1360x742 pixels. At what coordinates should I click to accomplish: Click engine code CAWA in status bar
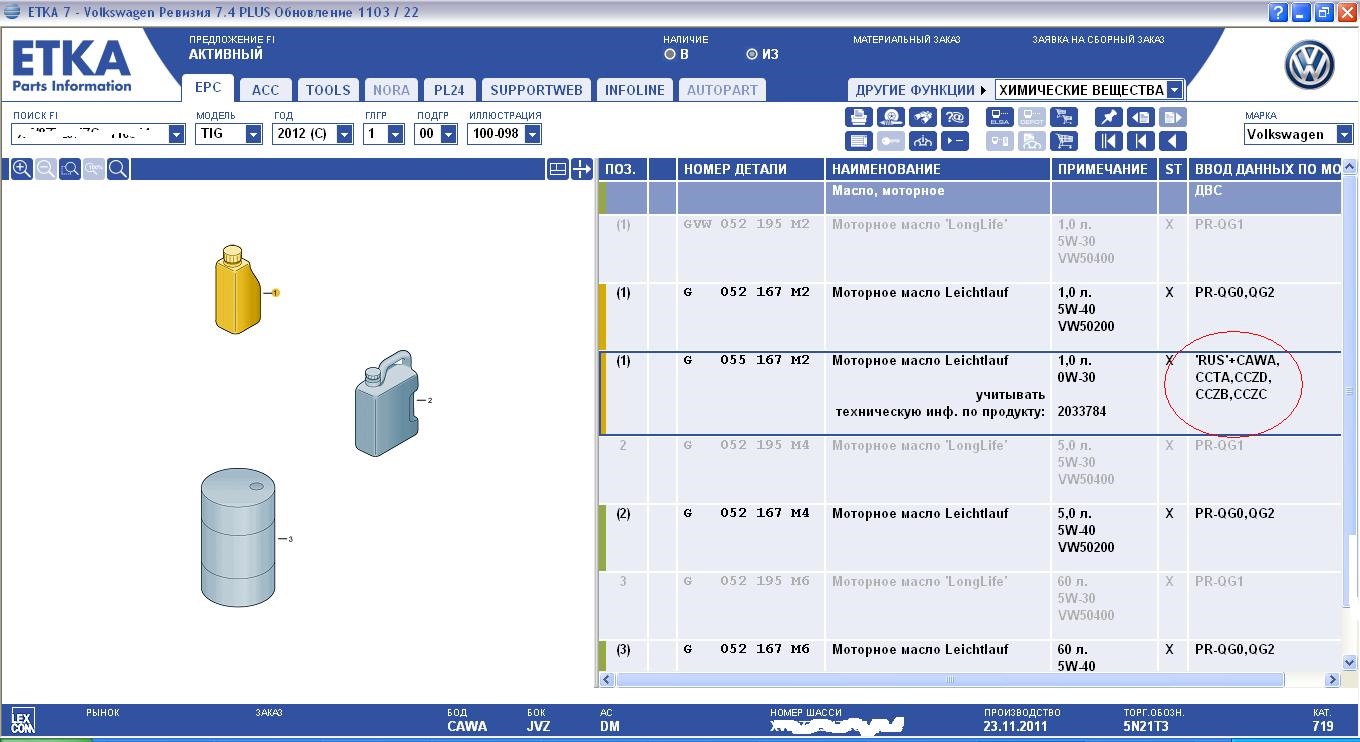coord(467,726)
